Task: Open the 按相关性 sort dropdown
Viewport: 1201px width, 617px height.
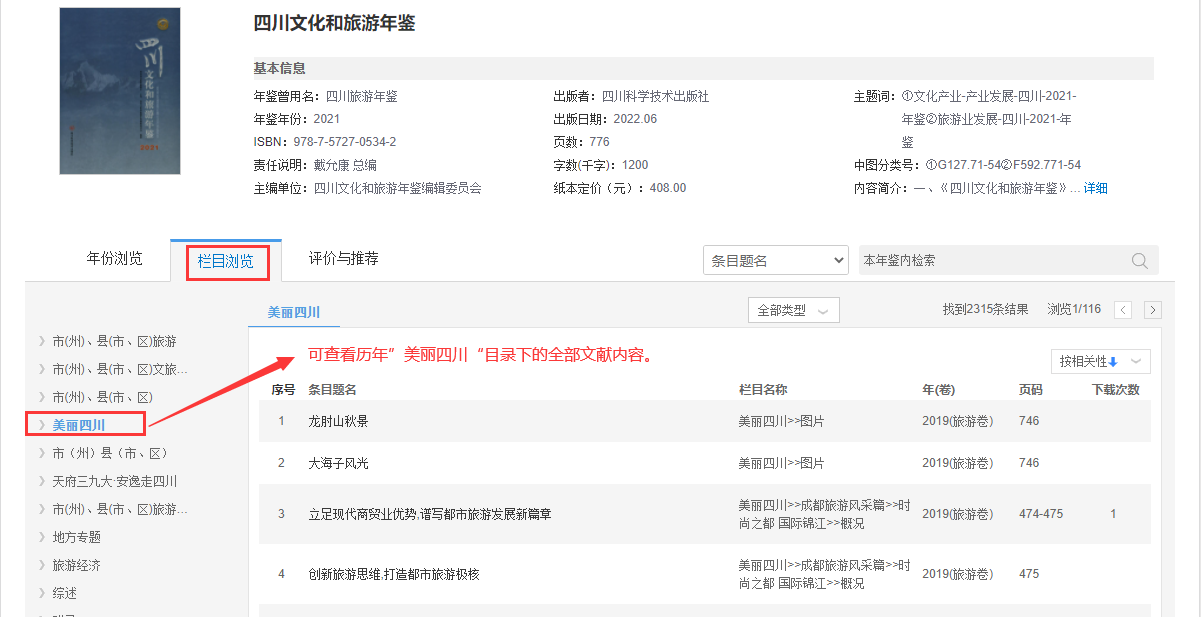Action: point(1100,361)
